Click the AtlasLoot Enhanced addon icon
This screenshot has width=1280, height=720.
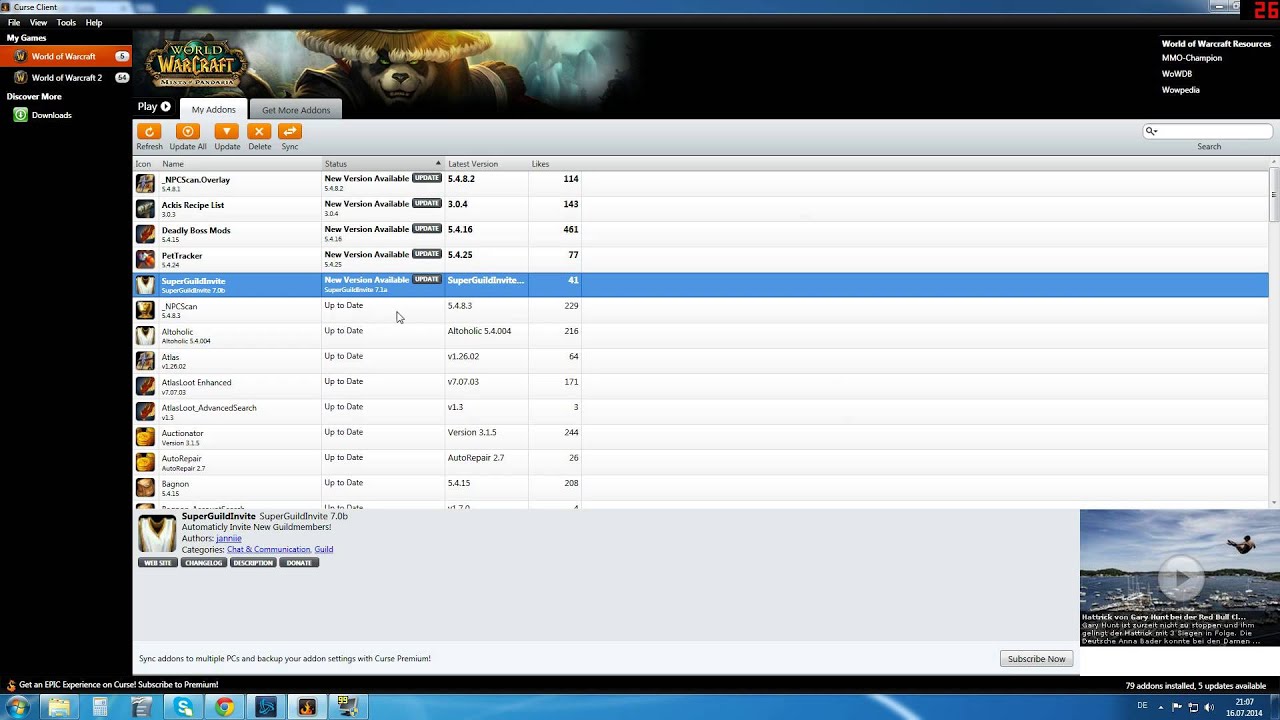point(145,386)
